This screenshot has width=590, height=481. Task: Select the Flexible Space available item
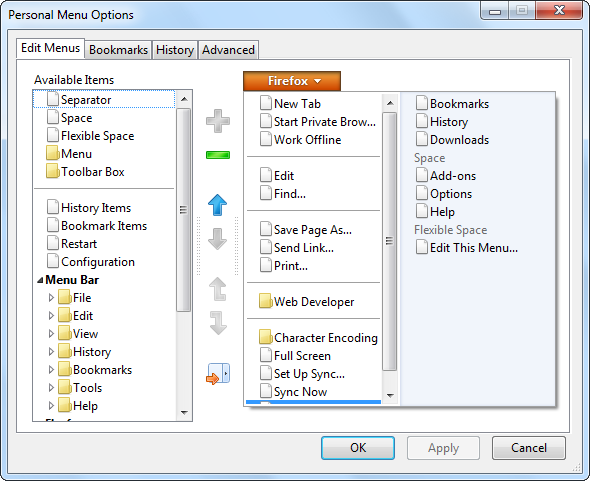click(97, 135)
